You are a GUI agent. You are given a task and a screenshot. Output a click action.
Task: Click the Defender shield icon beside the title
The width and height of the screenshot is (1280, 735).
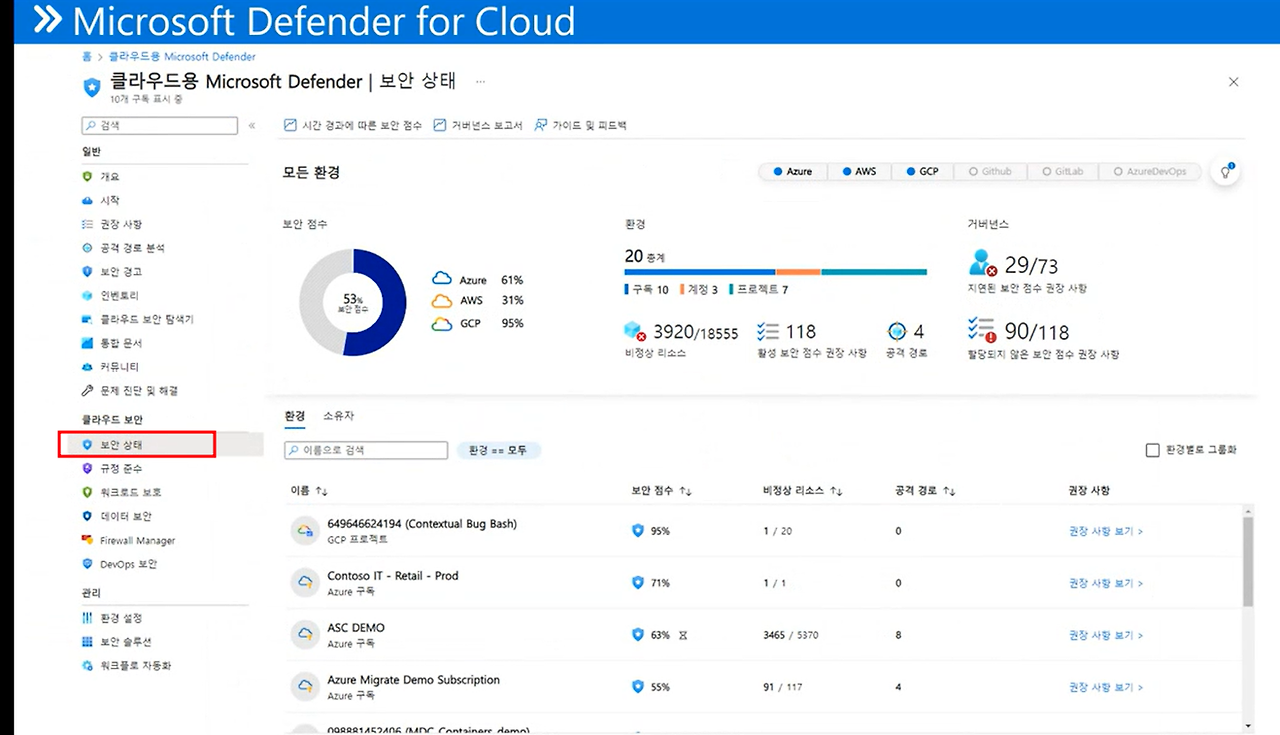92,87
